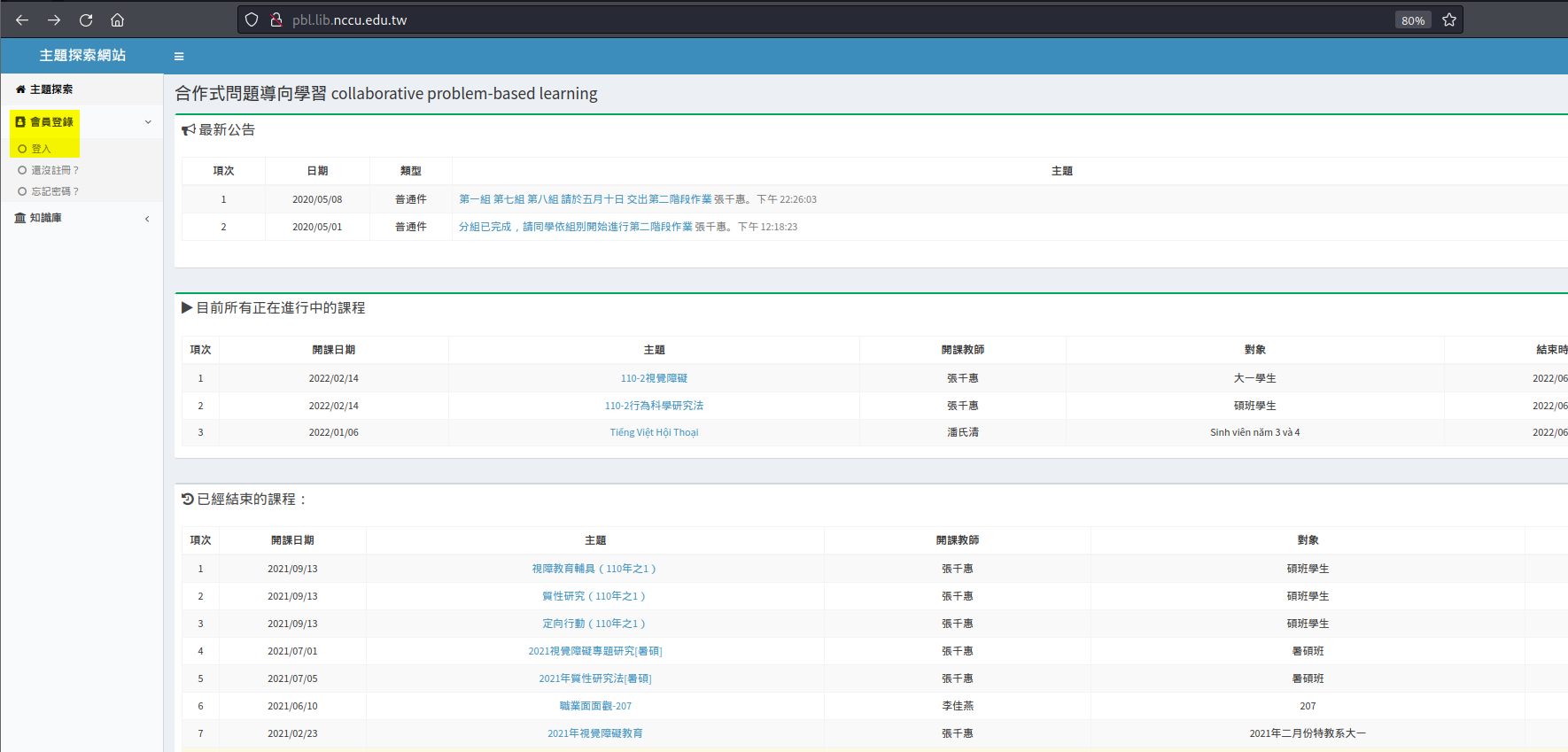Click the shield tracking protection icon
This screenshot has height=752, width=1568.
[x=252, y=19]
